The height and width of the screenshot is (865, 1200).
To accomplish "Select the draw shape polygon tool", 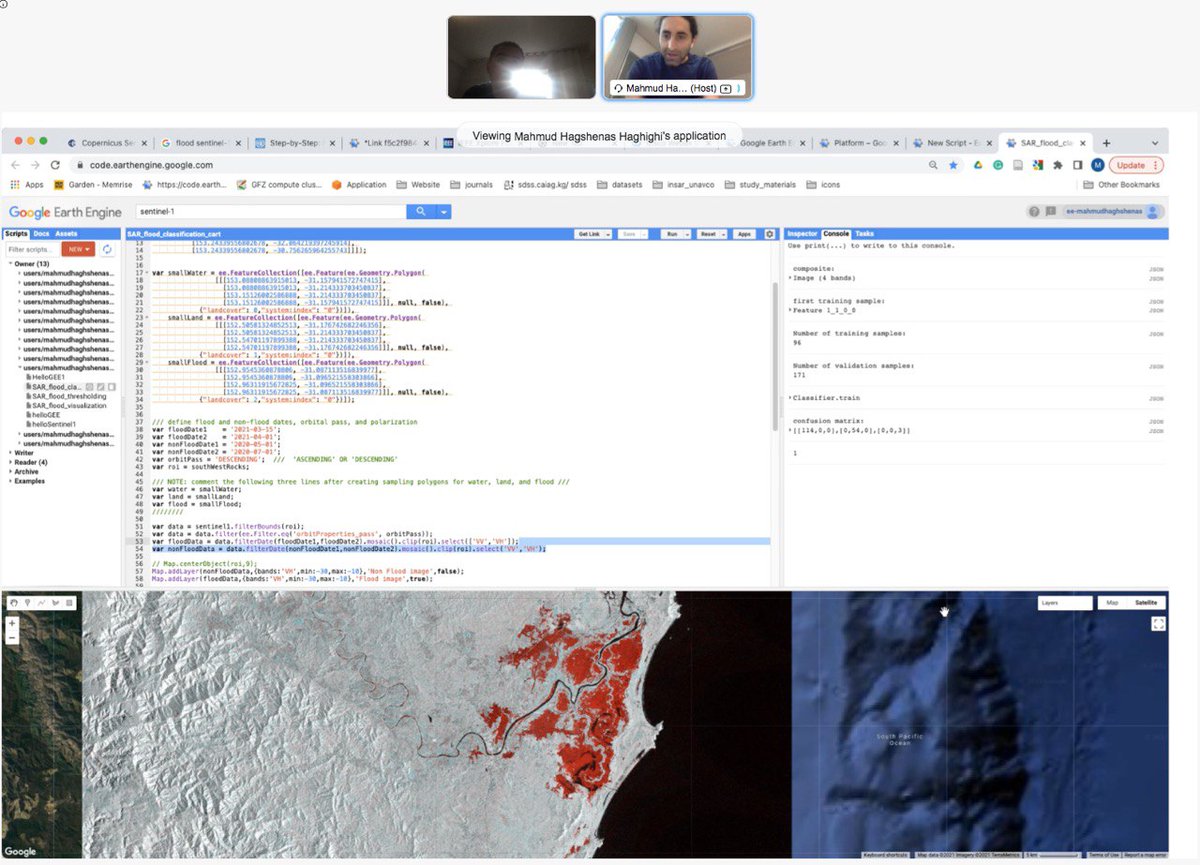I will tap(54, 602).
